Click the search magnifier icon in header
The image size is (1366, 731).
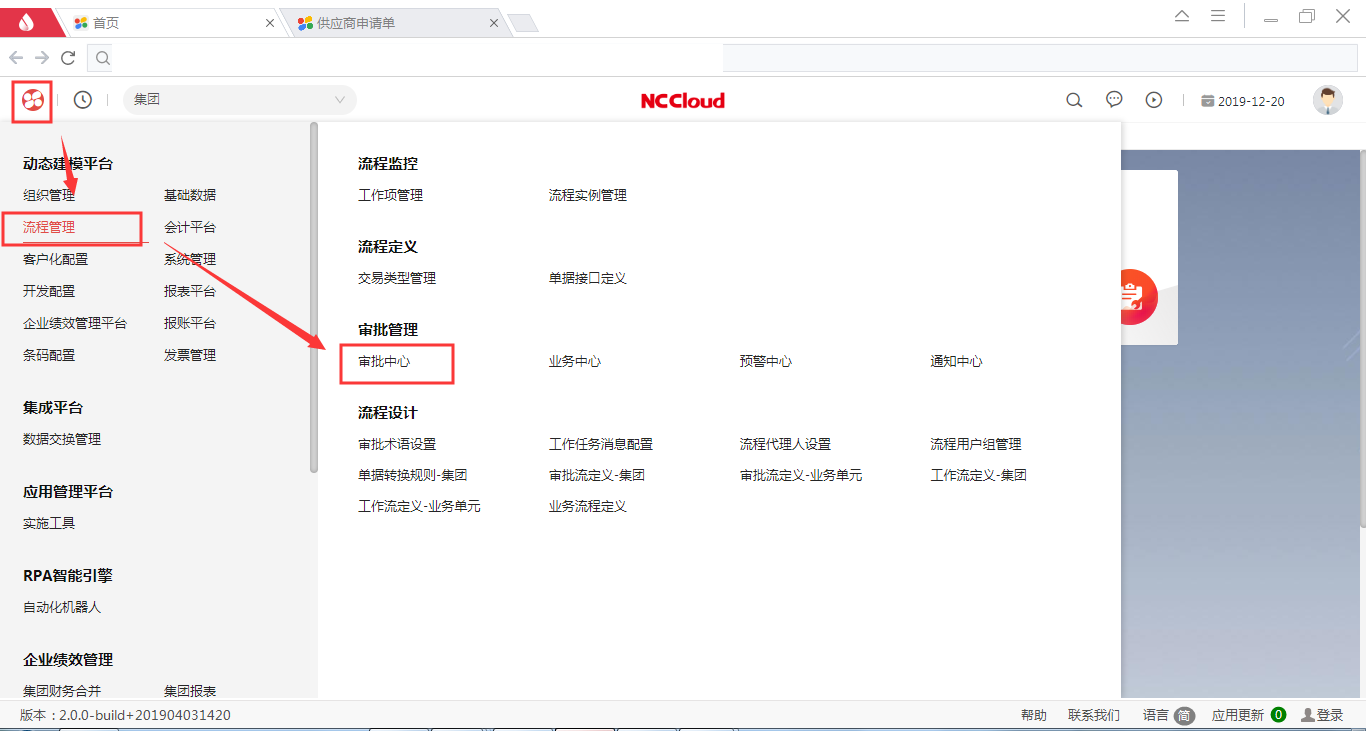(1074, 100)
